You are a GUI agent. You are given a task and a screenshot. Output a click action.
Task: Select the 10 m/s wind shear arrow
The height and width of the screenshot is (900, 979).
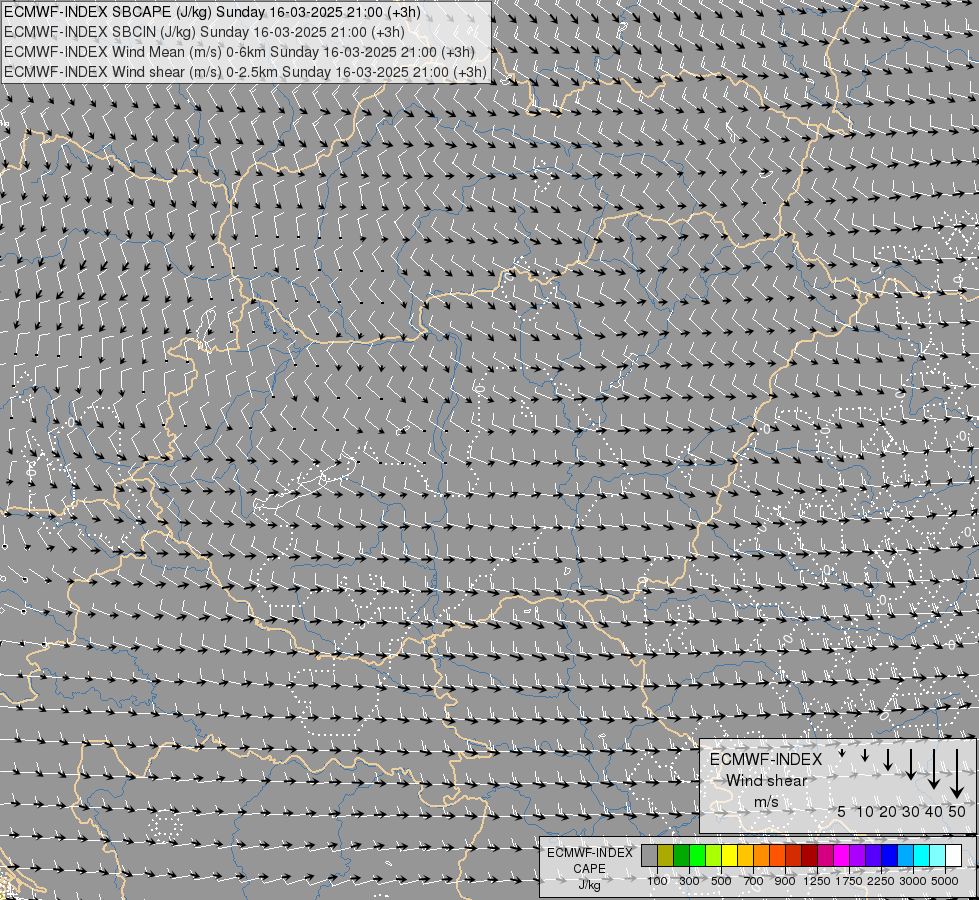pos(865,755)
